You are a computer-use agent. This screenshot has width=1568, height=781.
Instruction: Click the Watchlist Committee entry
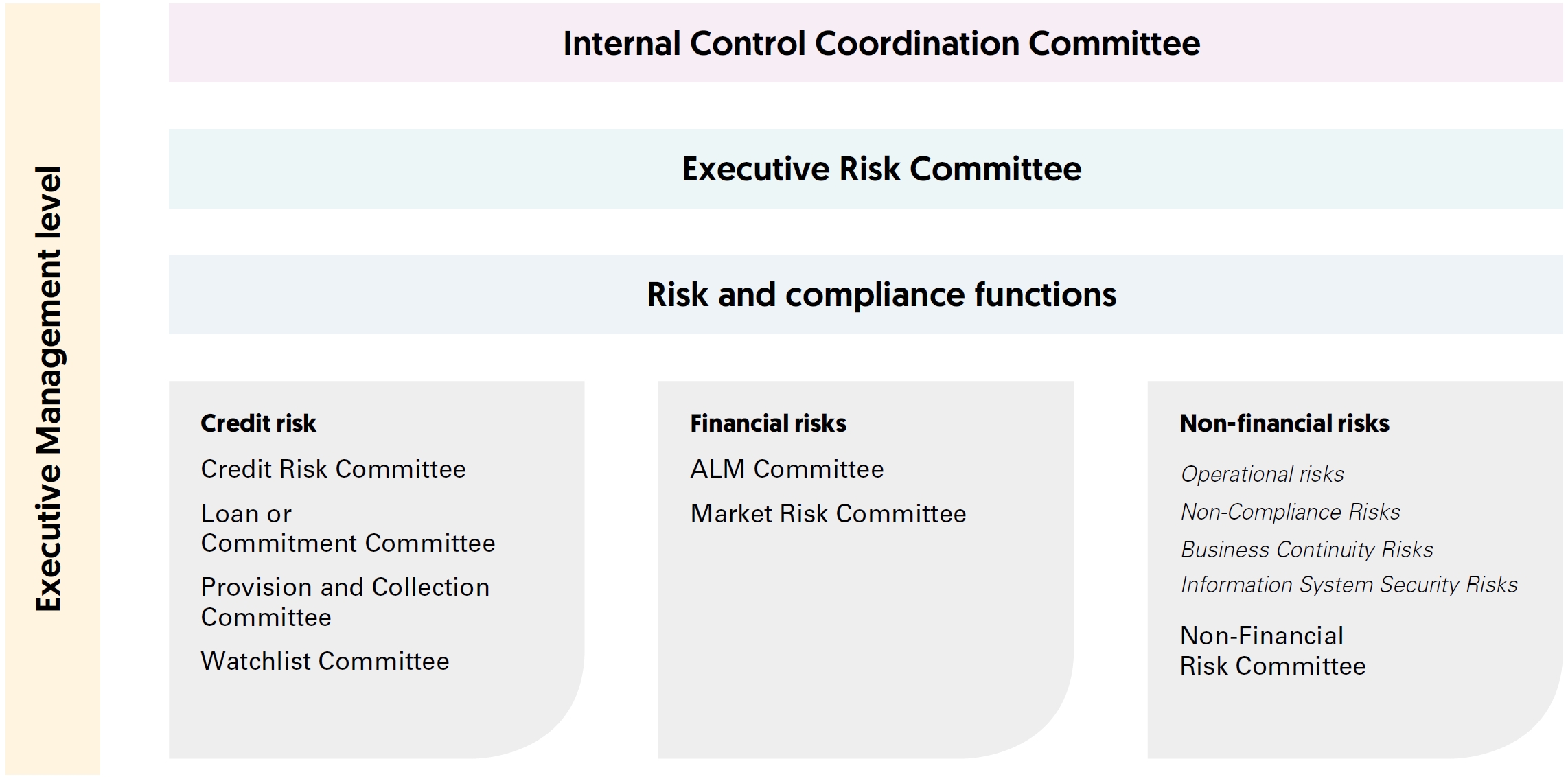[x=325, y=662]
